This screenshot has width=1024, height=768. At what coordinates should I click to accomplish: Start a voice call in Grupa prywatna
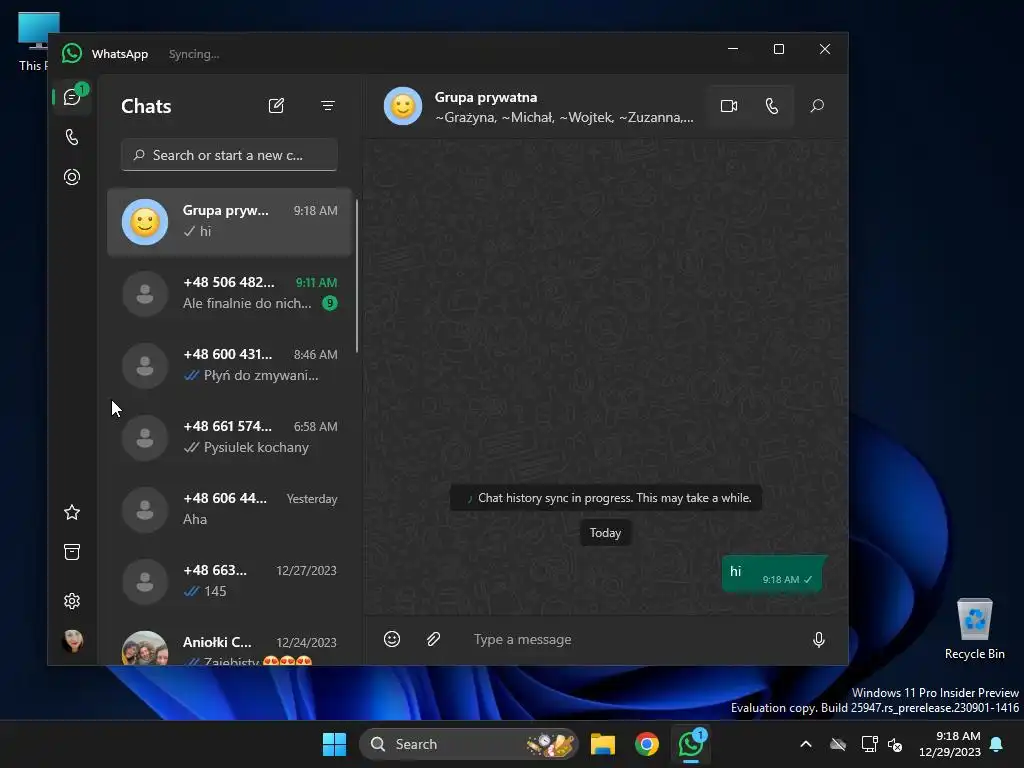[x=772, y=106]
